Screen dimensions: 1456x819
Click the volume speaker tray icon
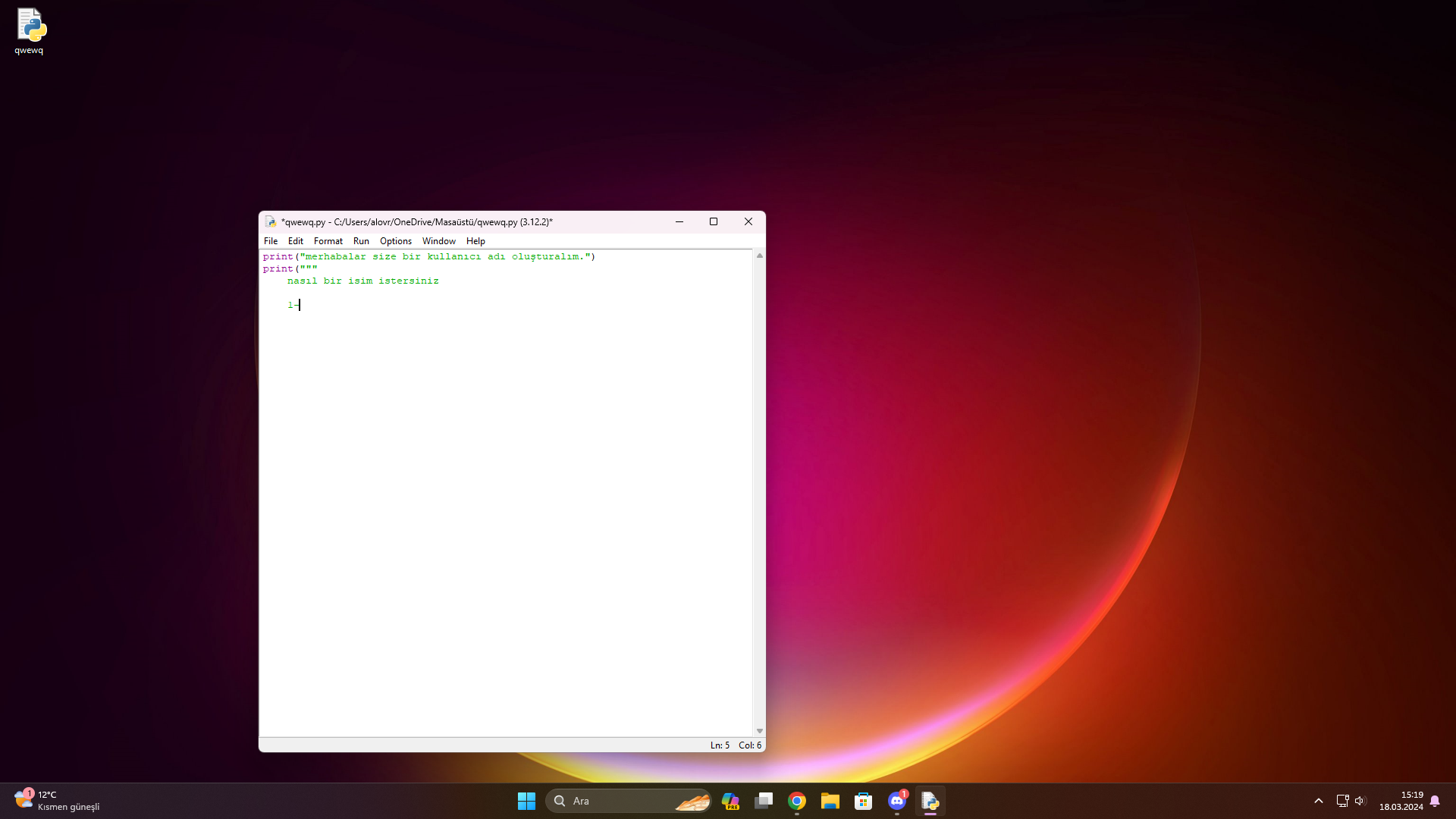tap(1360, 801)
